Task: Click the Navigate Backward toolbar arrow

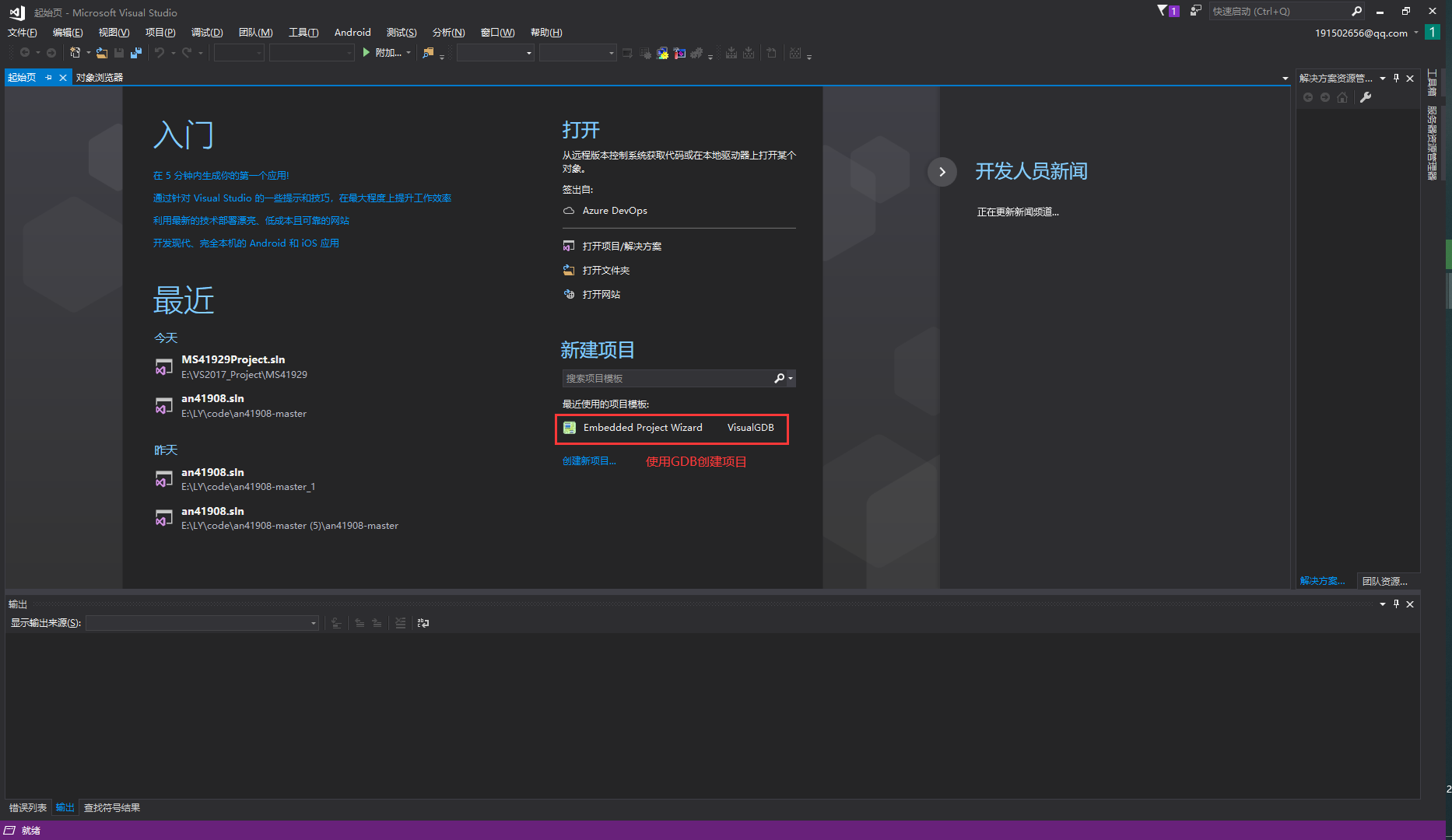Action: tap(25, 53)
